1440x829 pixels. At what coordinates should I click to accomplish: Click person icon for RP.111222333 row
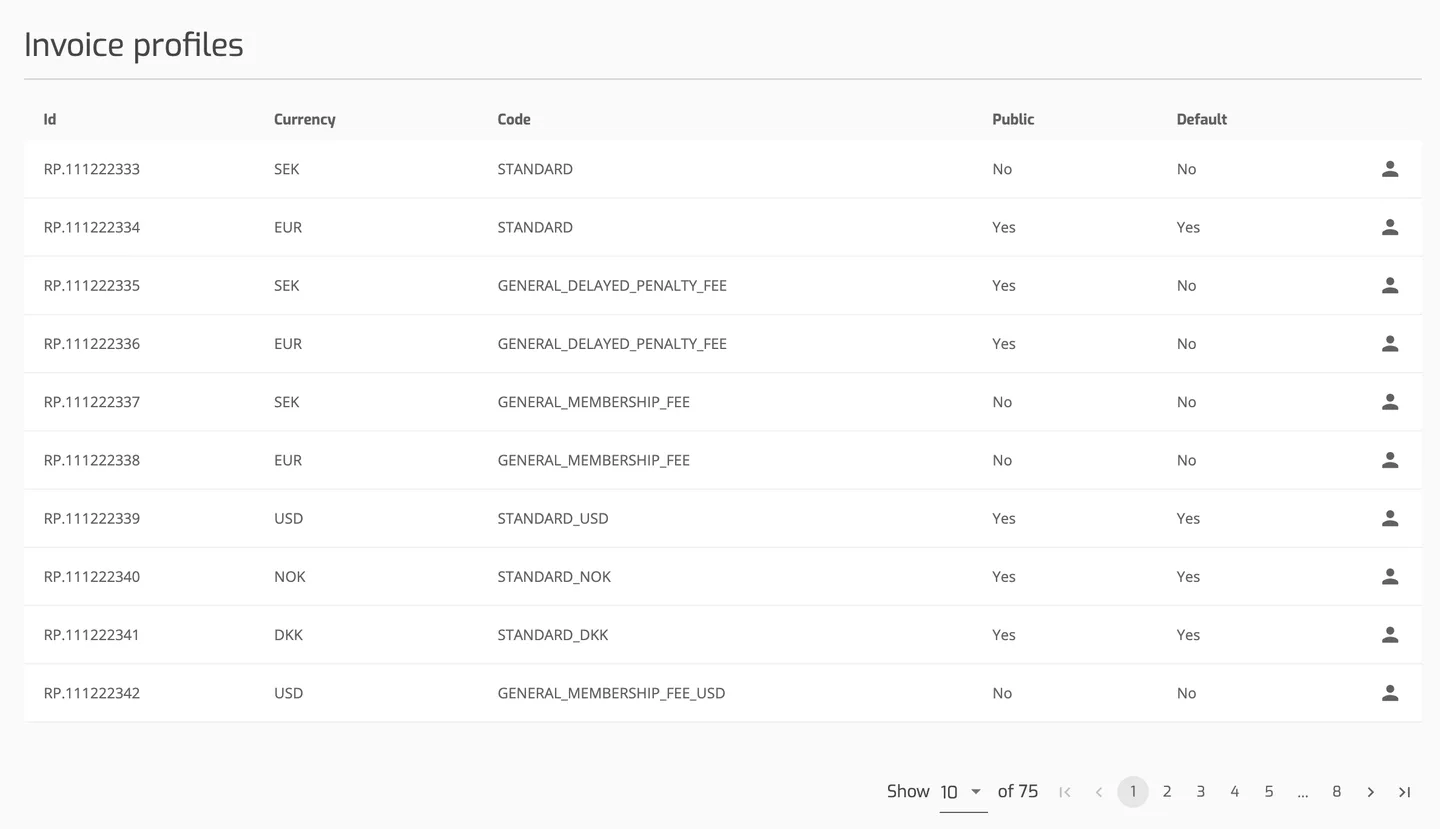pyautogui.click(x=1389, y=169)
